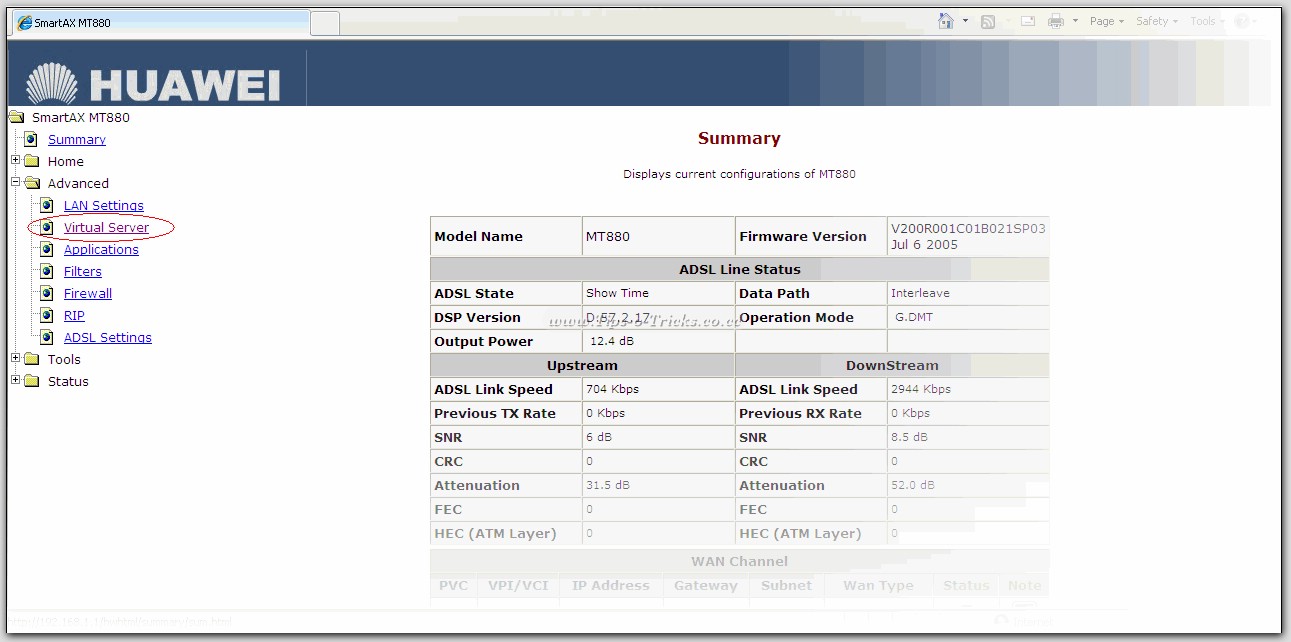Expand the Status folder plus sign
1291x642 pixels.
click(15, 381)
